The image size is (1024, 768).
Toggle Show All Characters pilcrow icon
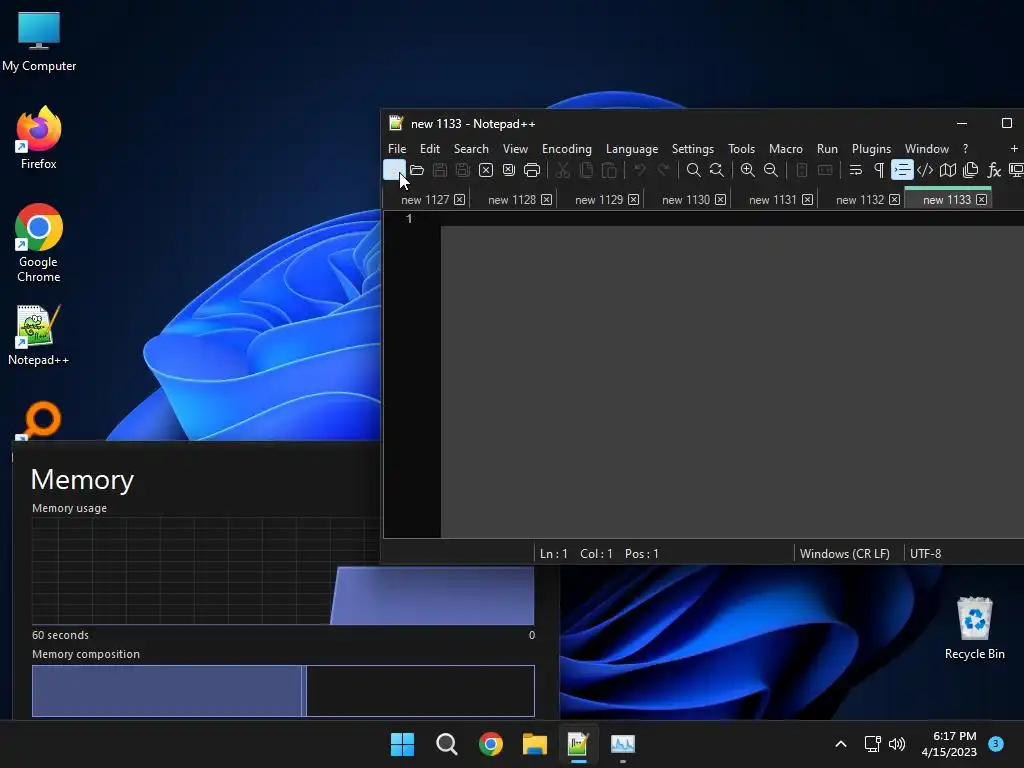879,170
